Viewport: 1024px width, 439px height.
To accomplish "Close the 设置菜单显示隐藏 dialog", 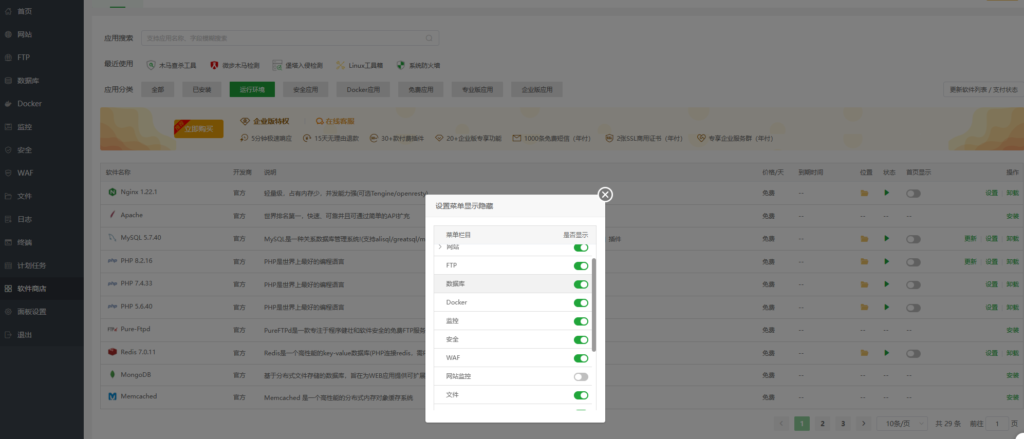I will 605,194.
